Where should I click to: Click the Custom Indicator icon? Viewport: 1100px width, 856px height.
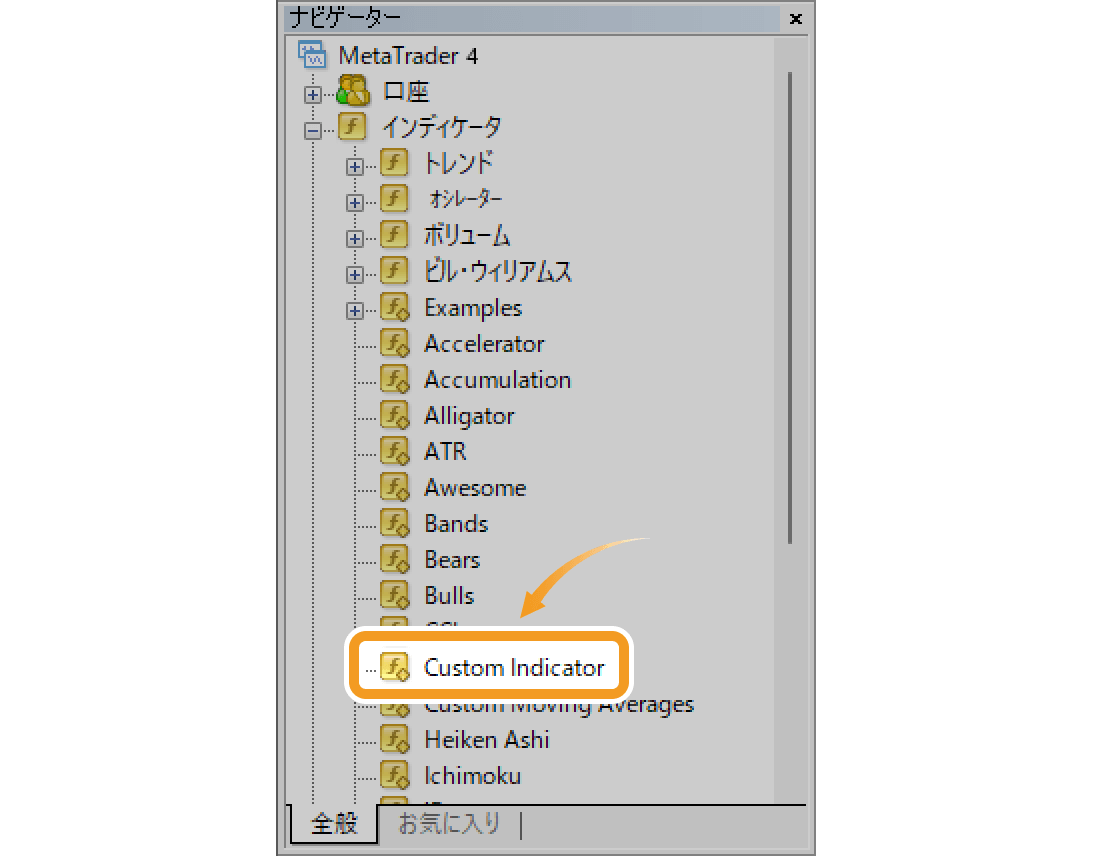point(395,667)
